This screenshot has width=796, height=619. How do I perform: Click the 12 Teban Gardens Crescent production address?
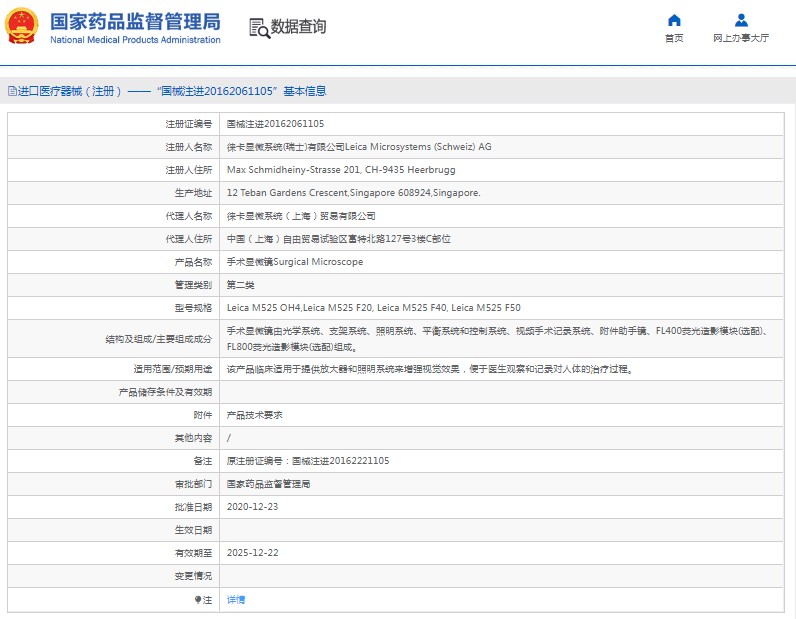point(353,193)
